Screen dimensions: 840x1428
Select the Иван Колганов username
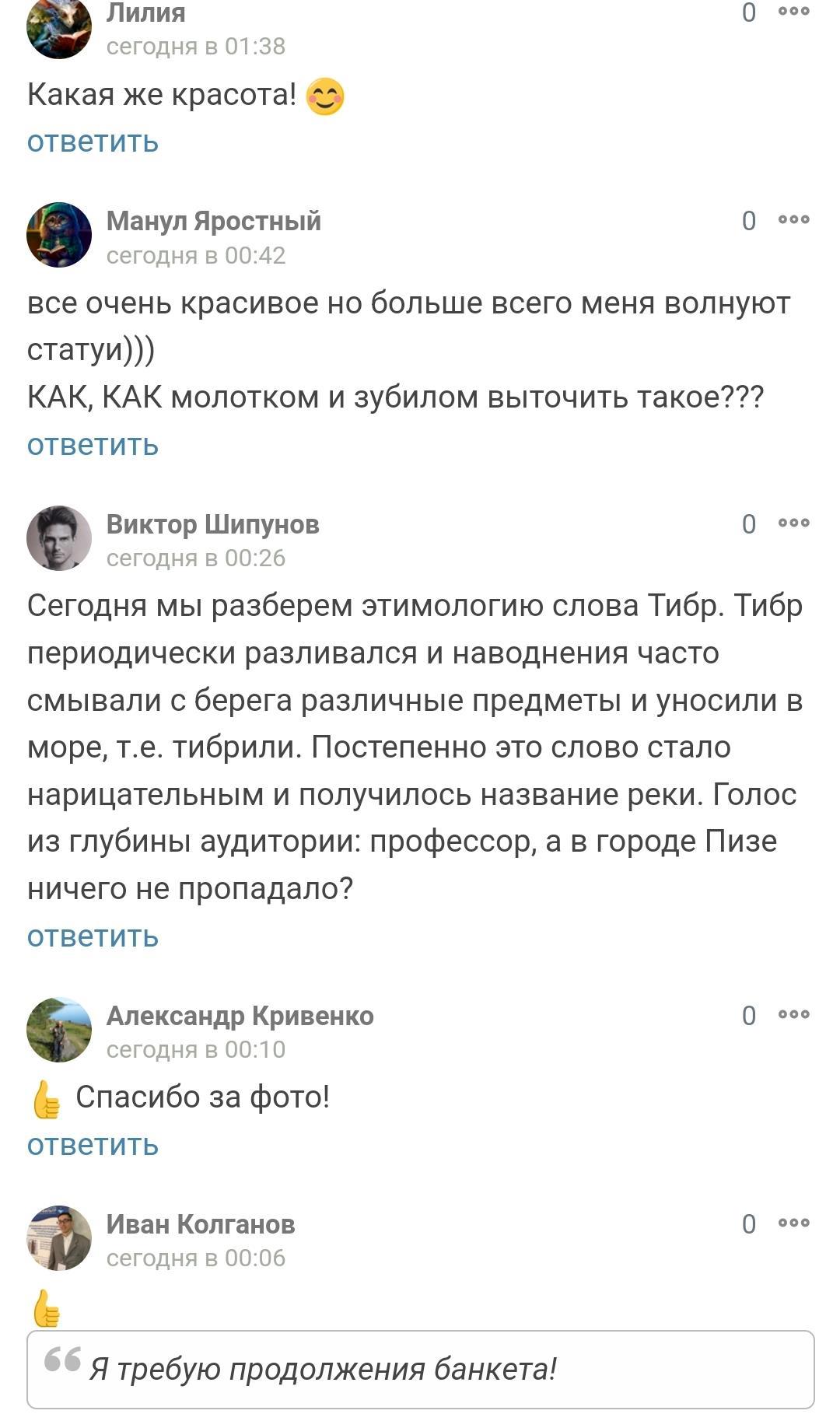tap(201, 1224)
